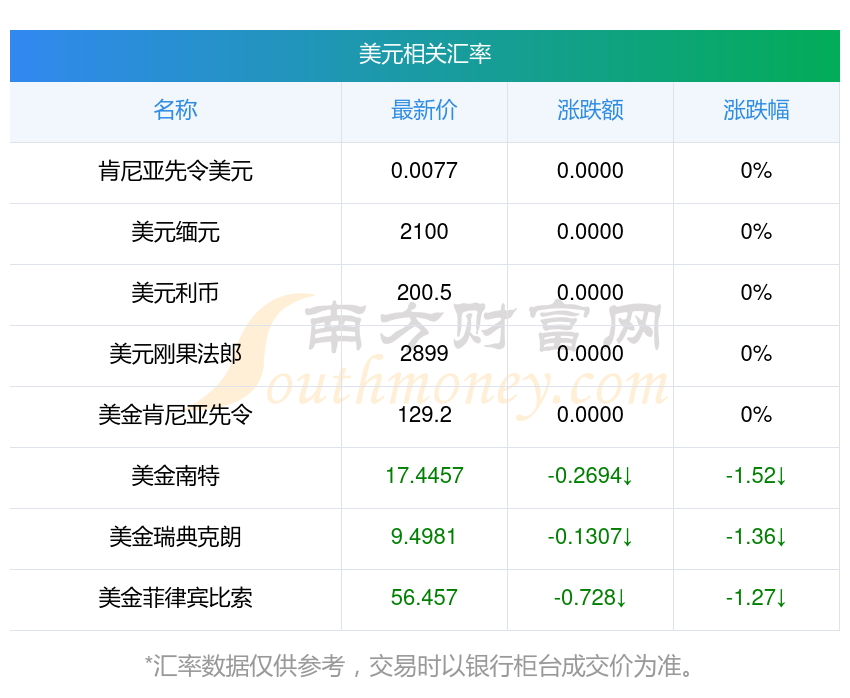Viewport: 850px width, 698px height.
Task: Click 0% in 美元利币 row
Action: click(756, 293)
